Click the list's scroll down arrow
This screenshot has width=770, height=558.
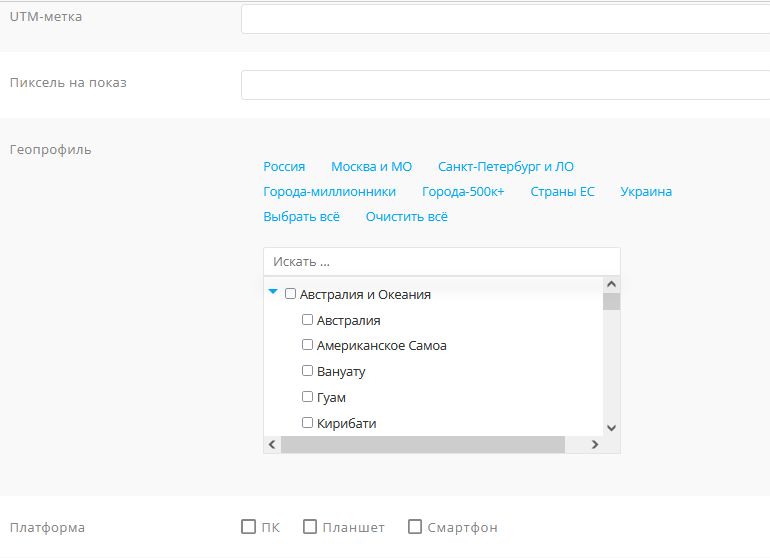point(612,427)
